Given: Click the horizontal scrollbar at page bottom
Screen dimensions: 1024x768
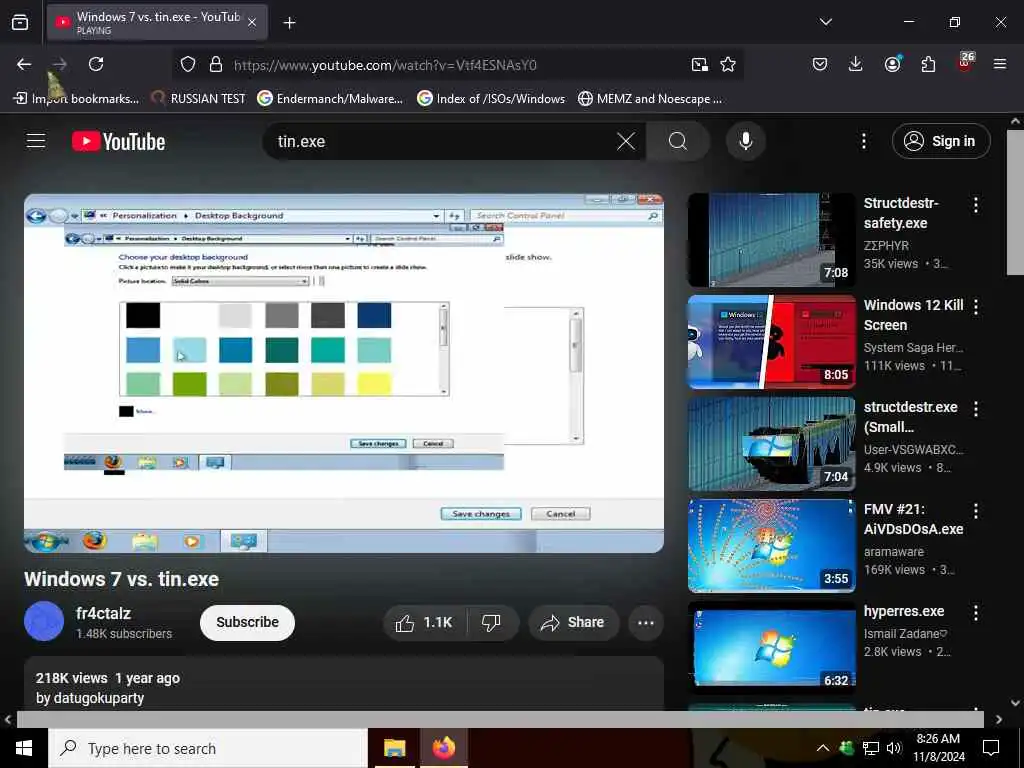Looking at the screenshot, I should [500, 719].
